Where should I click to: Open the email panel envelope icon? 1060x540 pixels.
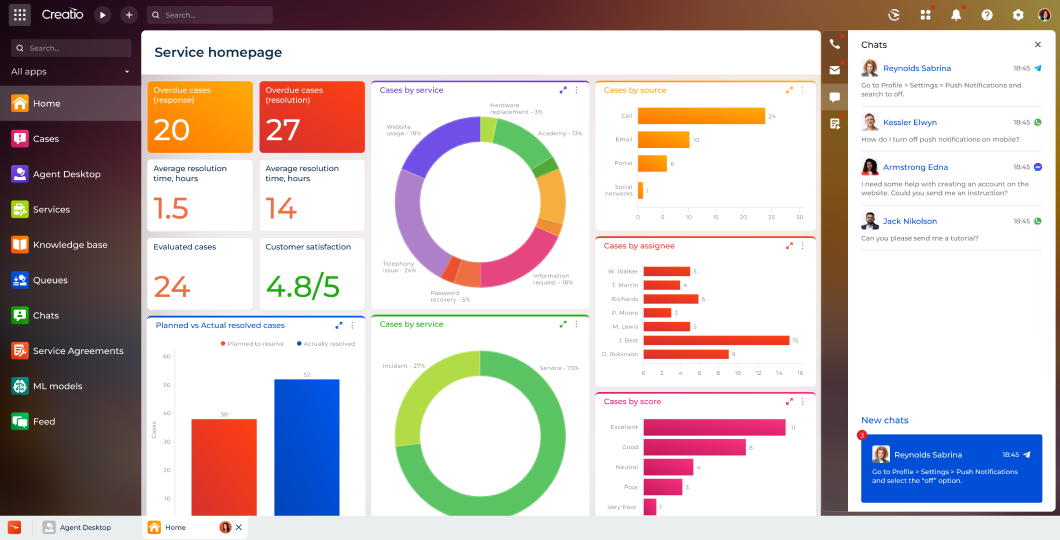point(835,70)
